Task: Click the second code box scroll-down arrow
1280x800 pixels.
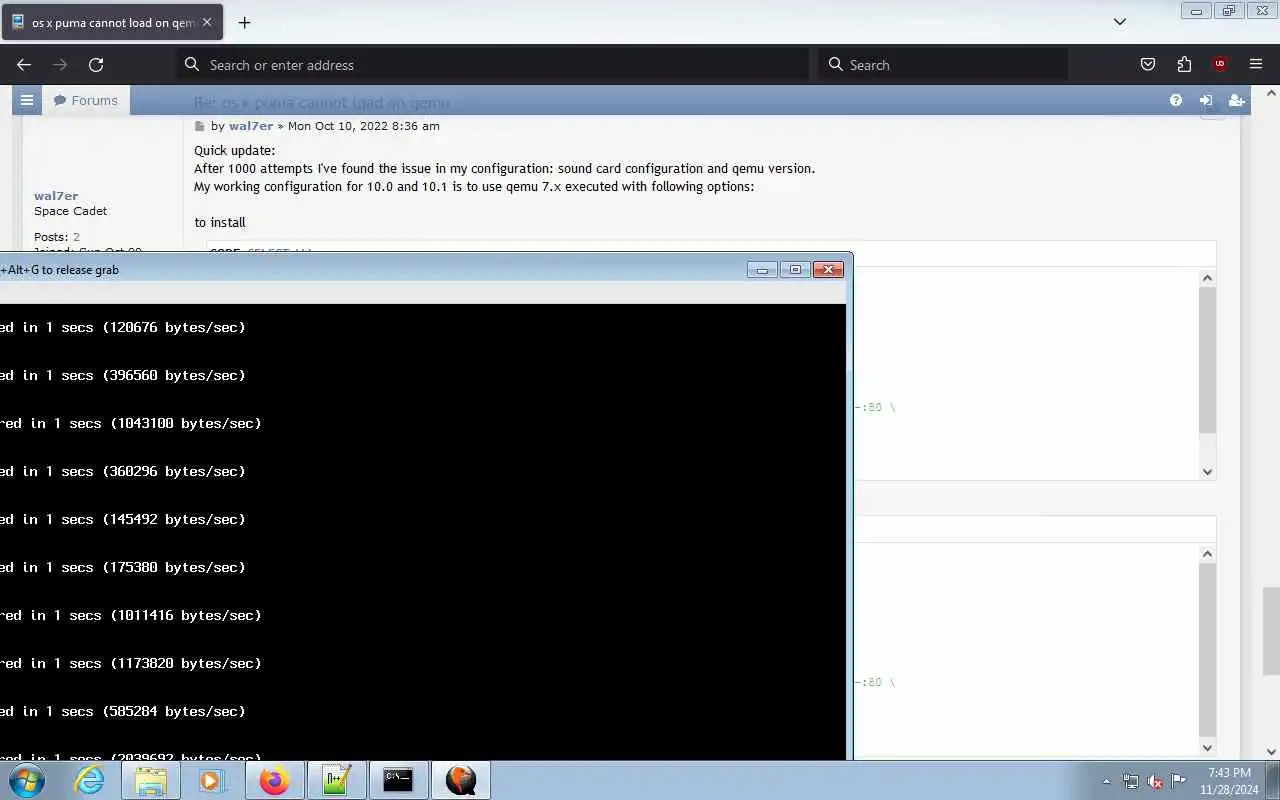Action: click(1208, 747)
